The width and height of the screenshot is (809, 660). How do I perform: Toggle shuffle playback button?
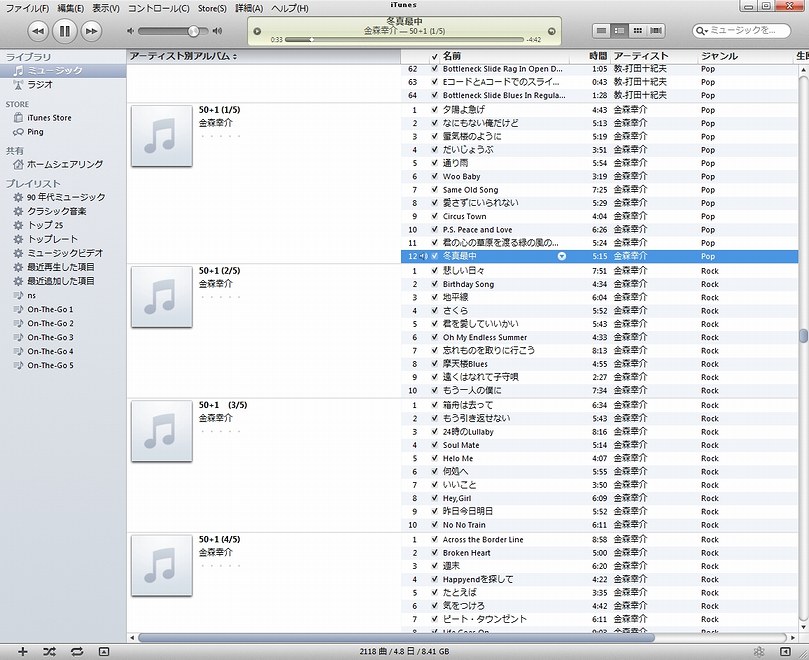point(50,652)
